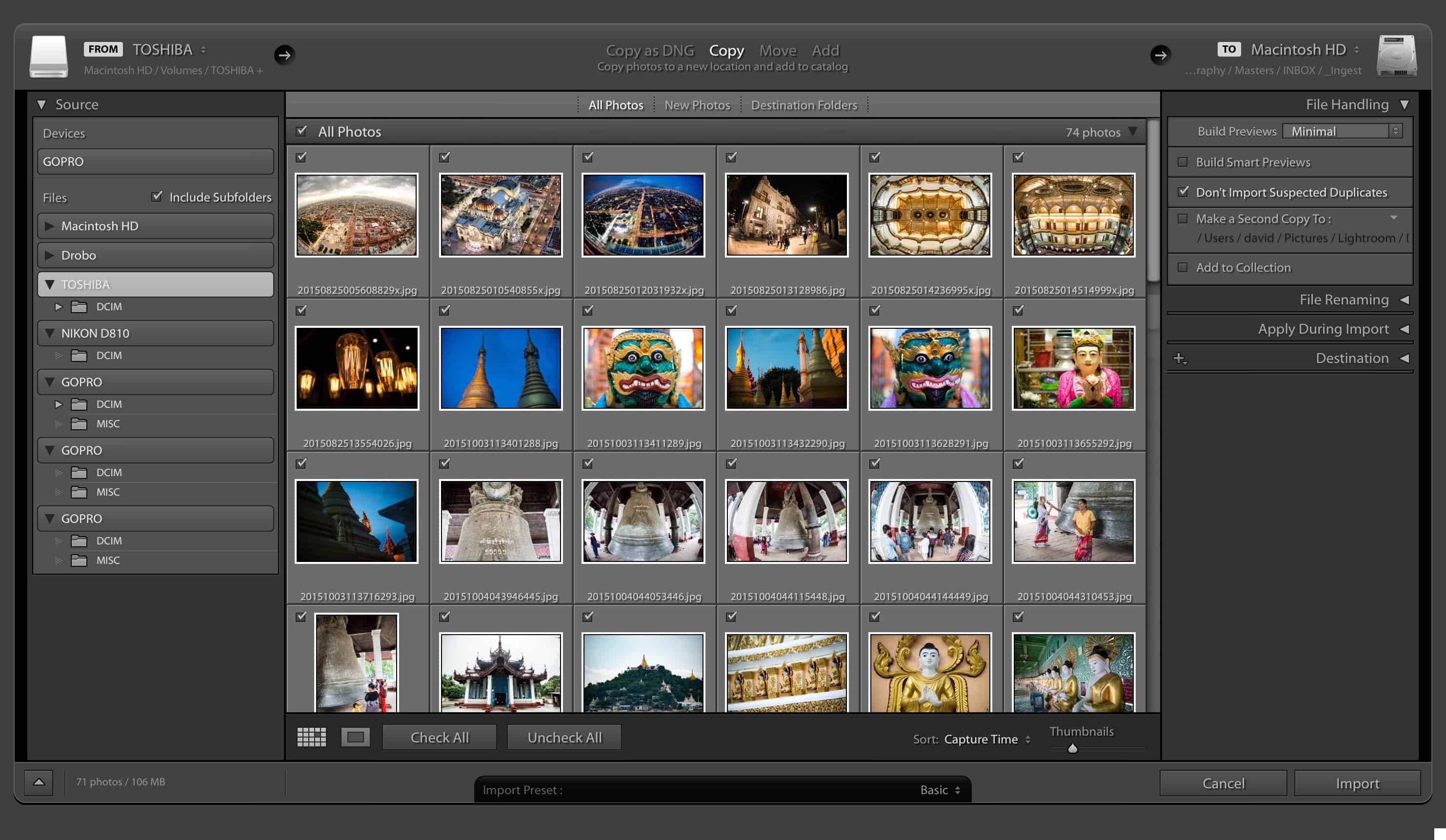This screenshot has width=1446, height=840.
Task: Open Import Preset Basic dropdown
Action: [941, 790]
